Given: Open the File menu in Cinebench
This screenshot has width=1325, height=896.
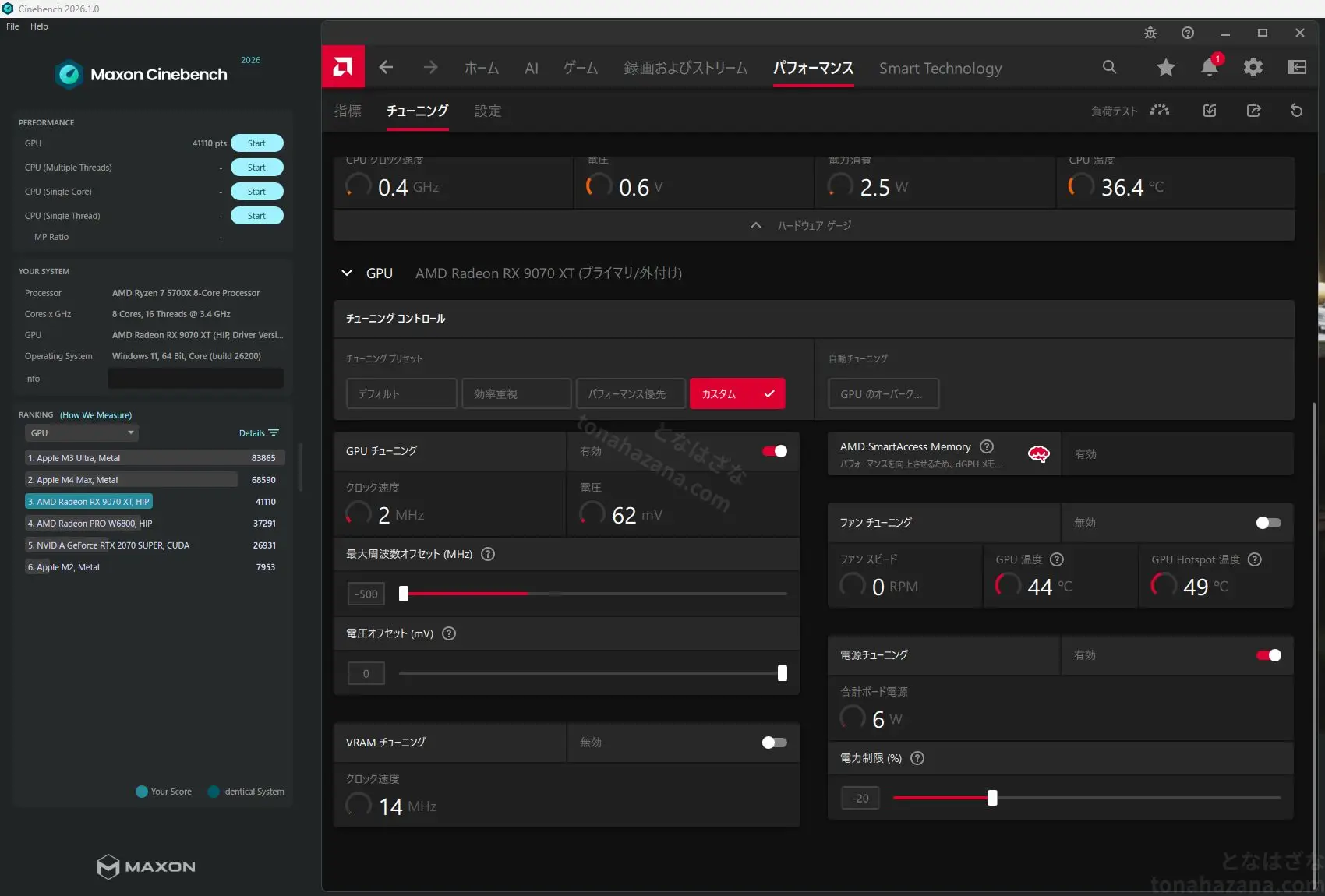Looking at the screenshot, I should (x=12, y=26).
